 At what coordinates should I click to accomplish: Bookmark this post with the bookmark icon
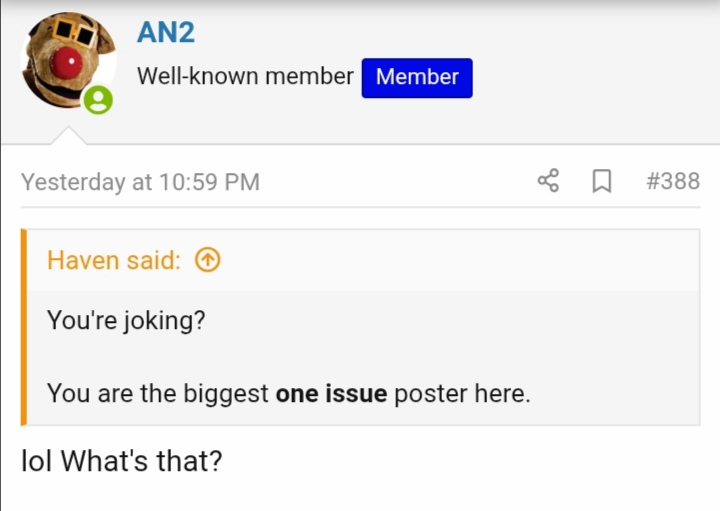coord(602,181)
